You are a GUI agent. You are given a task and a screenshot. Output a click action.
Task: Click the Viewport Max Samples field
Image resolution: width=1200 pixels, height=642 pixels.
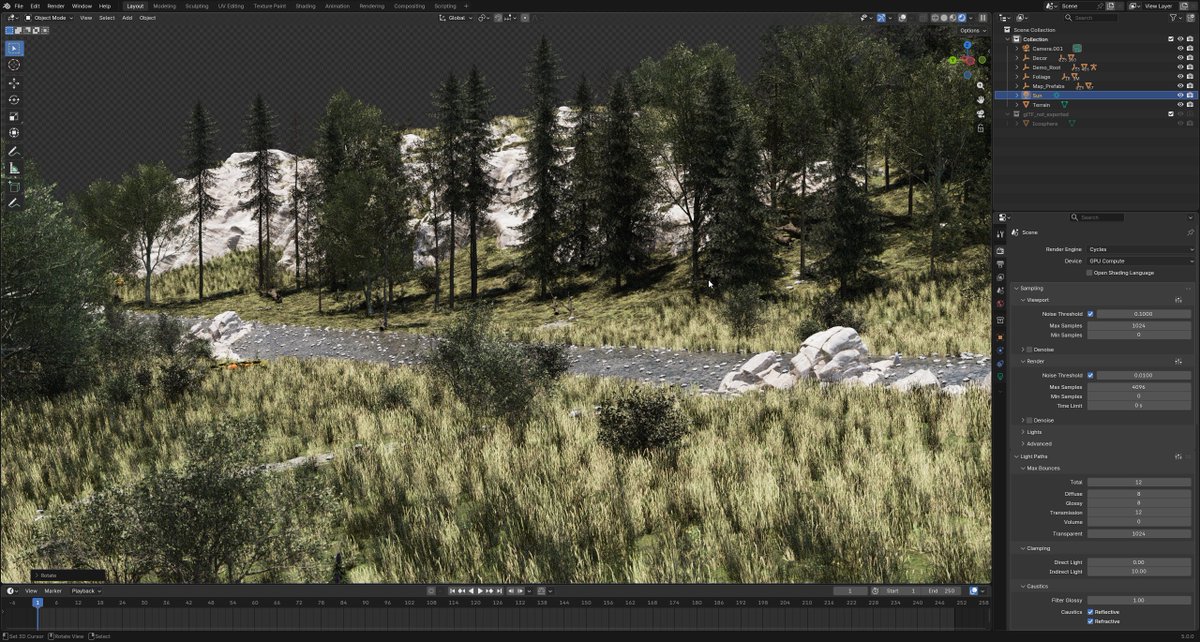(1141, 326)
